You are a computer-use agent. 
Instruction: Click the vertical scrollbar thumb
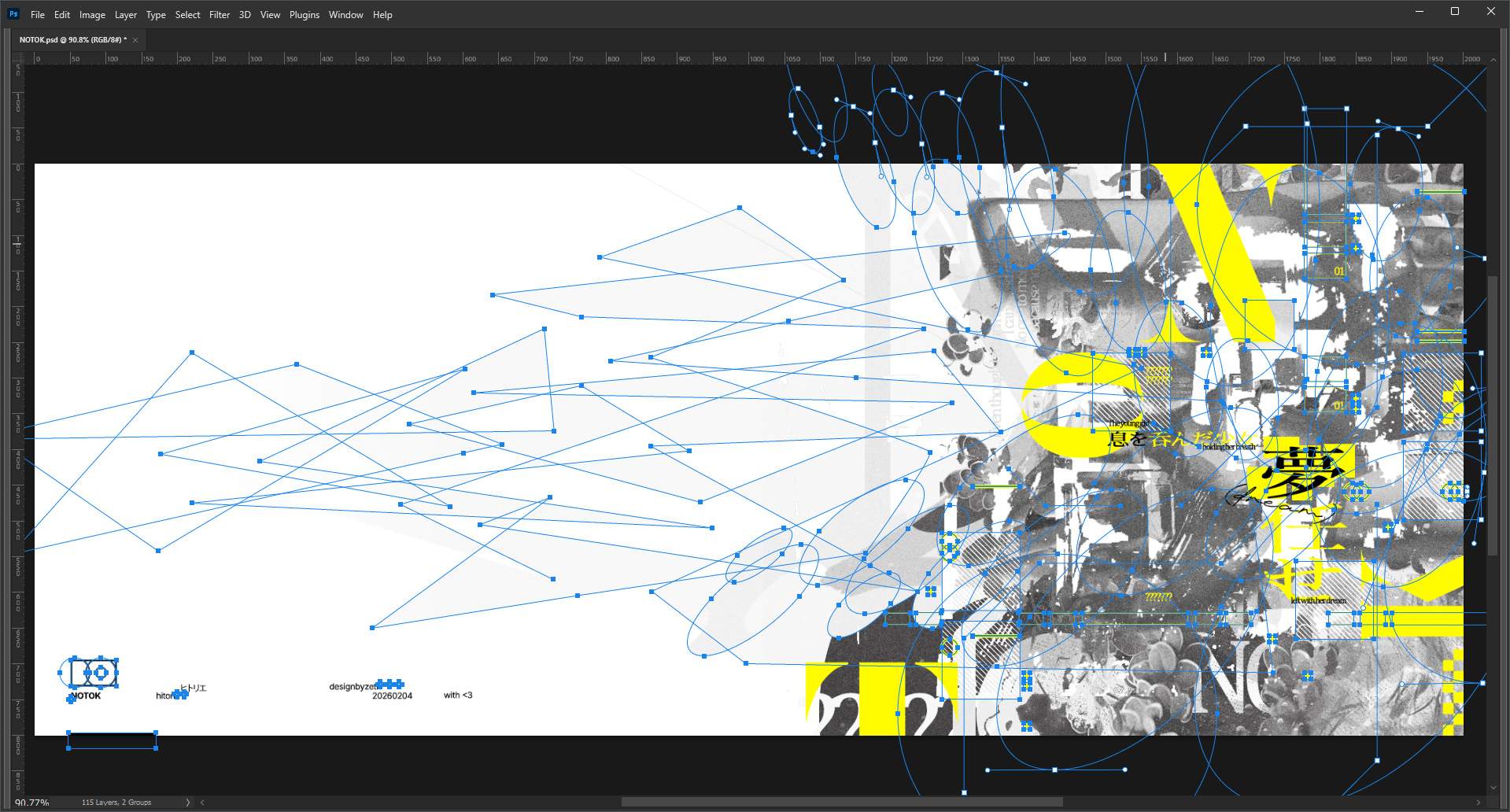tap(1493, 415)
